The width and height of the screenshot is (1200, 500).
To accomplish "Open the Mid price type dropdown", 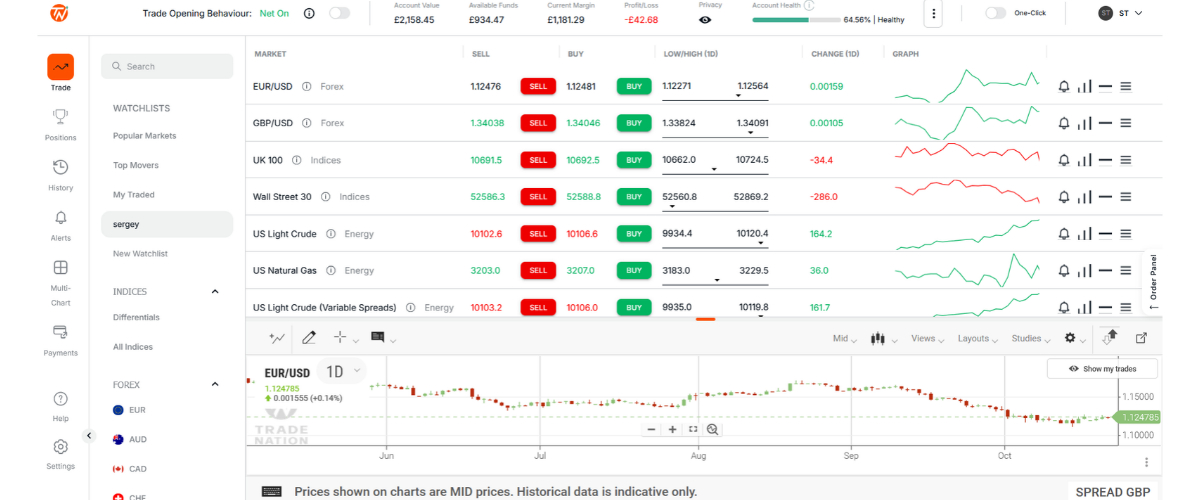I will (x=845, y=338).
